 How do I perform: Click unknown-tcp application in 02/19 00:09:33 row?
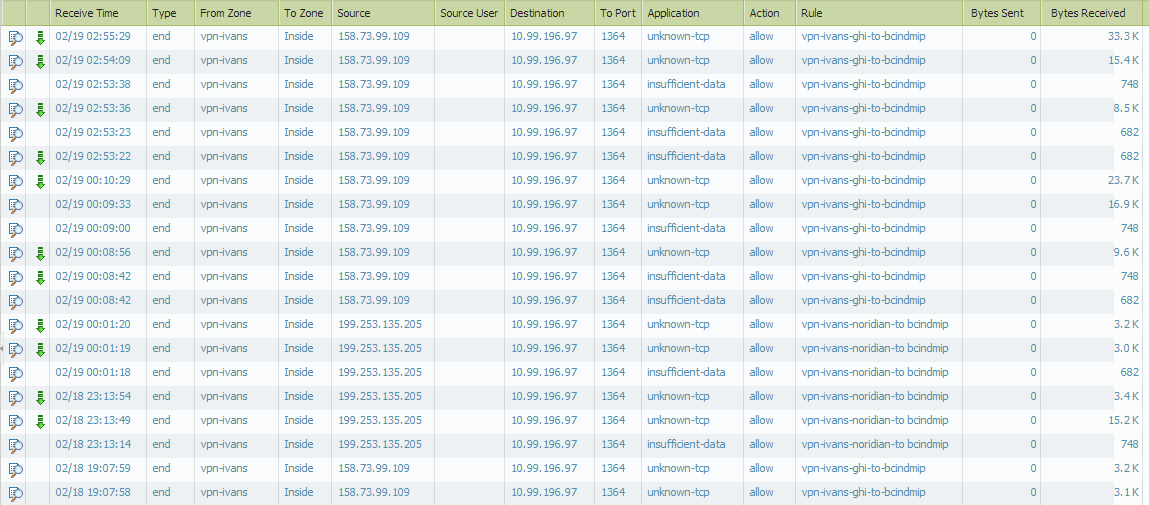tap(679, 204)
